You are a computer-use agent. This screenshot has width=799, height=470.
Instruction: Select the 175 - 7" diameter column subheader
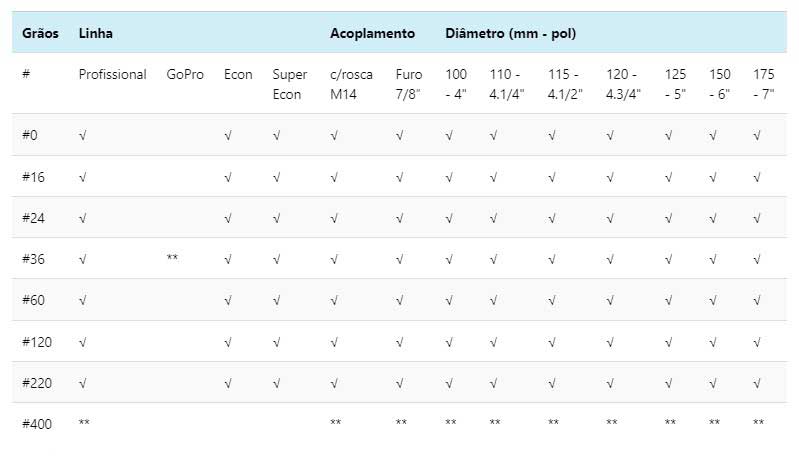point(764,84)
